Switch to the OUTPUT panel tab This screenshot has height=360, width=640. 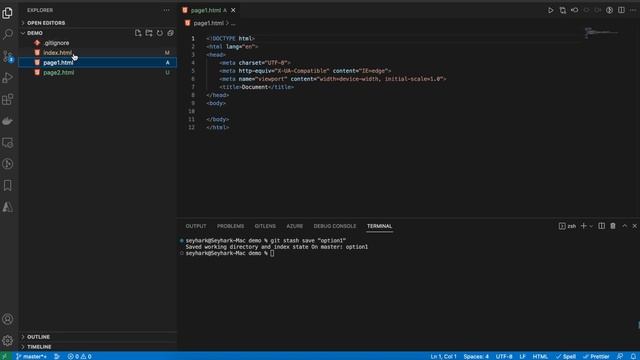(196, 226)
